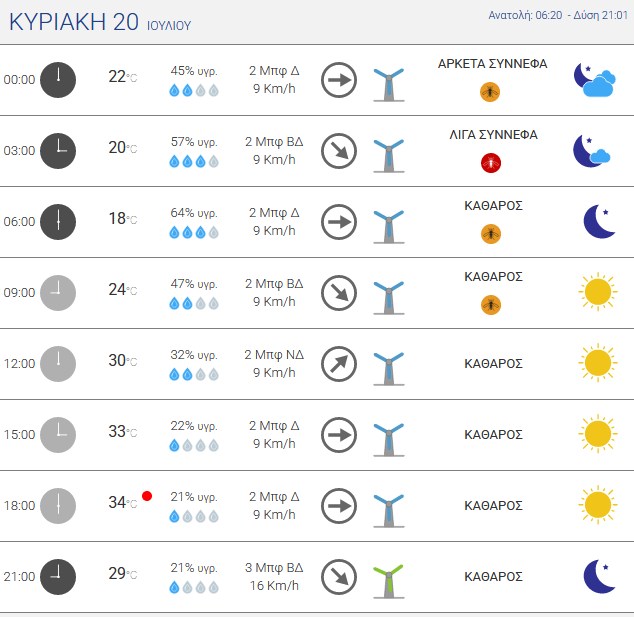The height and width of the screenshot is (617, 634).
Task: Click the 3 Μπφ ΒΔ 16 Km/h wind text
Action: click(x=274, y=577)
